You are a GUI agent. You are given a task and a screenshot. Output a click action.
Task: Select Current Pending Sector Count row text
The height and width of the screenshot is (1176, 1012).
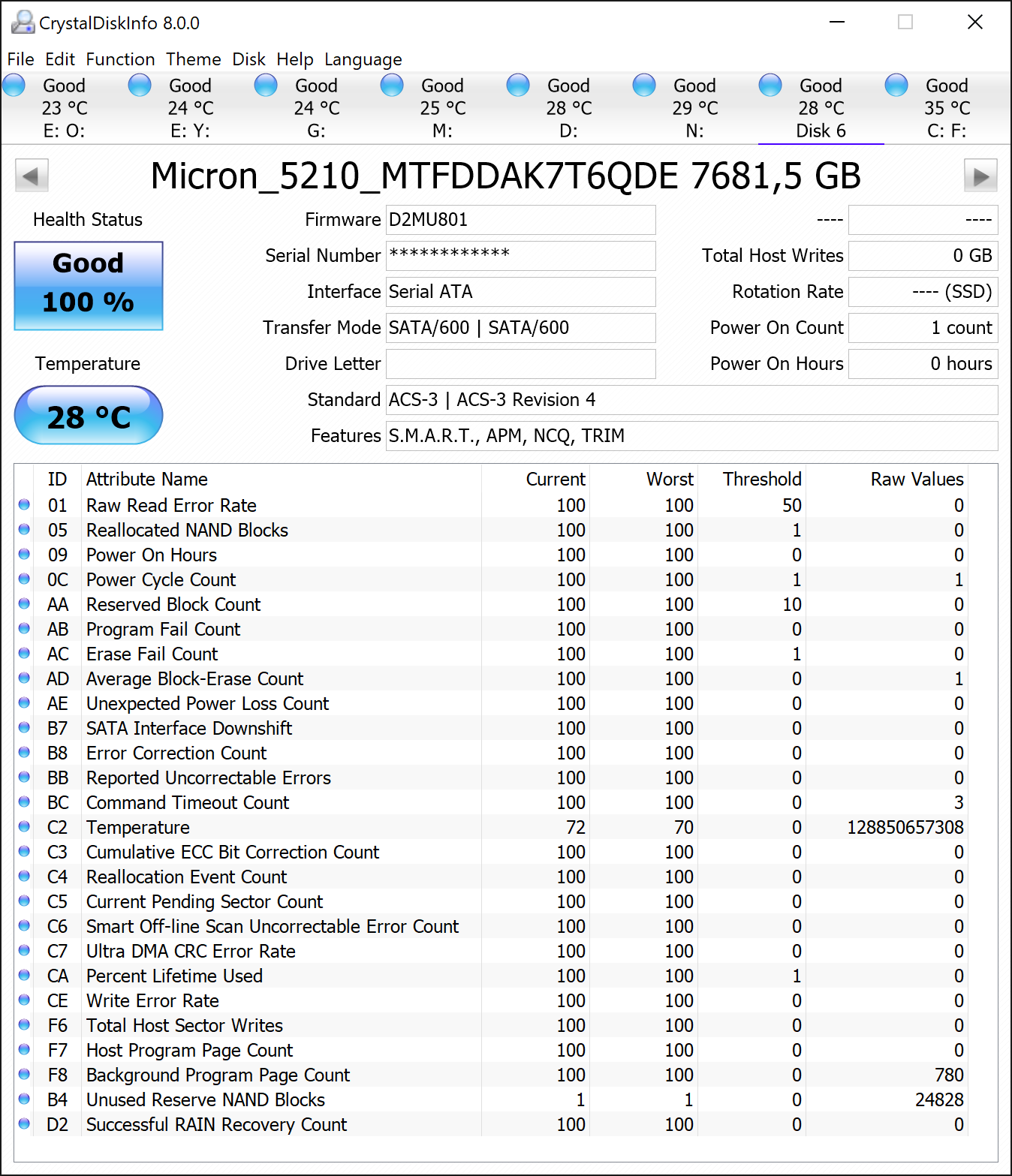pos(204,902)
